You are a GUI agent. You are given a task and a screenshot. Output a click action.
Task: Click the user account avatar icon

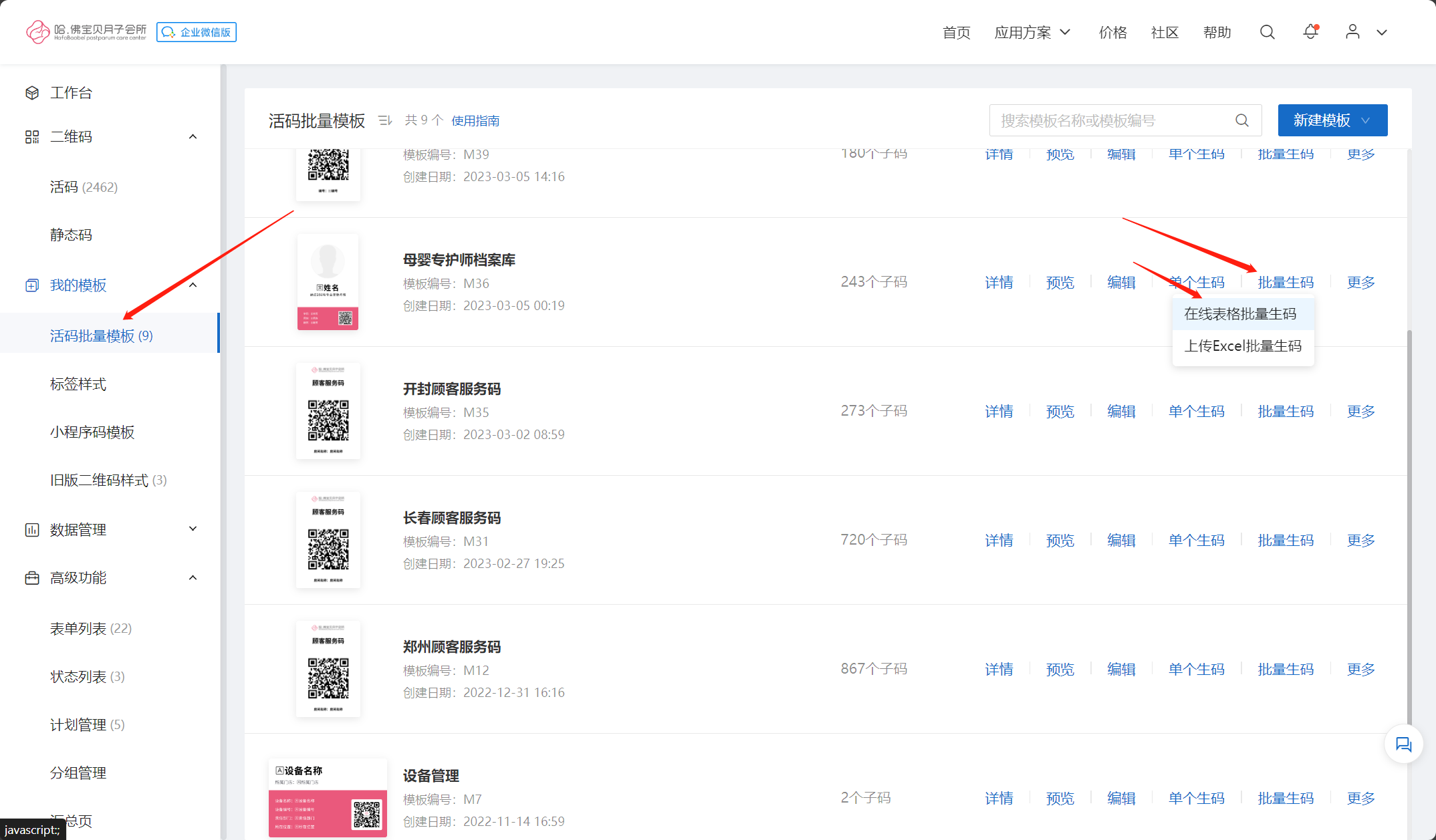coord(1352,32)
